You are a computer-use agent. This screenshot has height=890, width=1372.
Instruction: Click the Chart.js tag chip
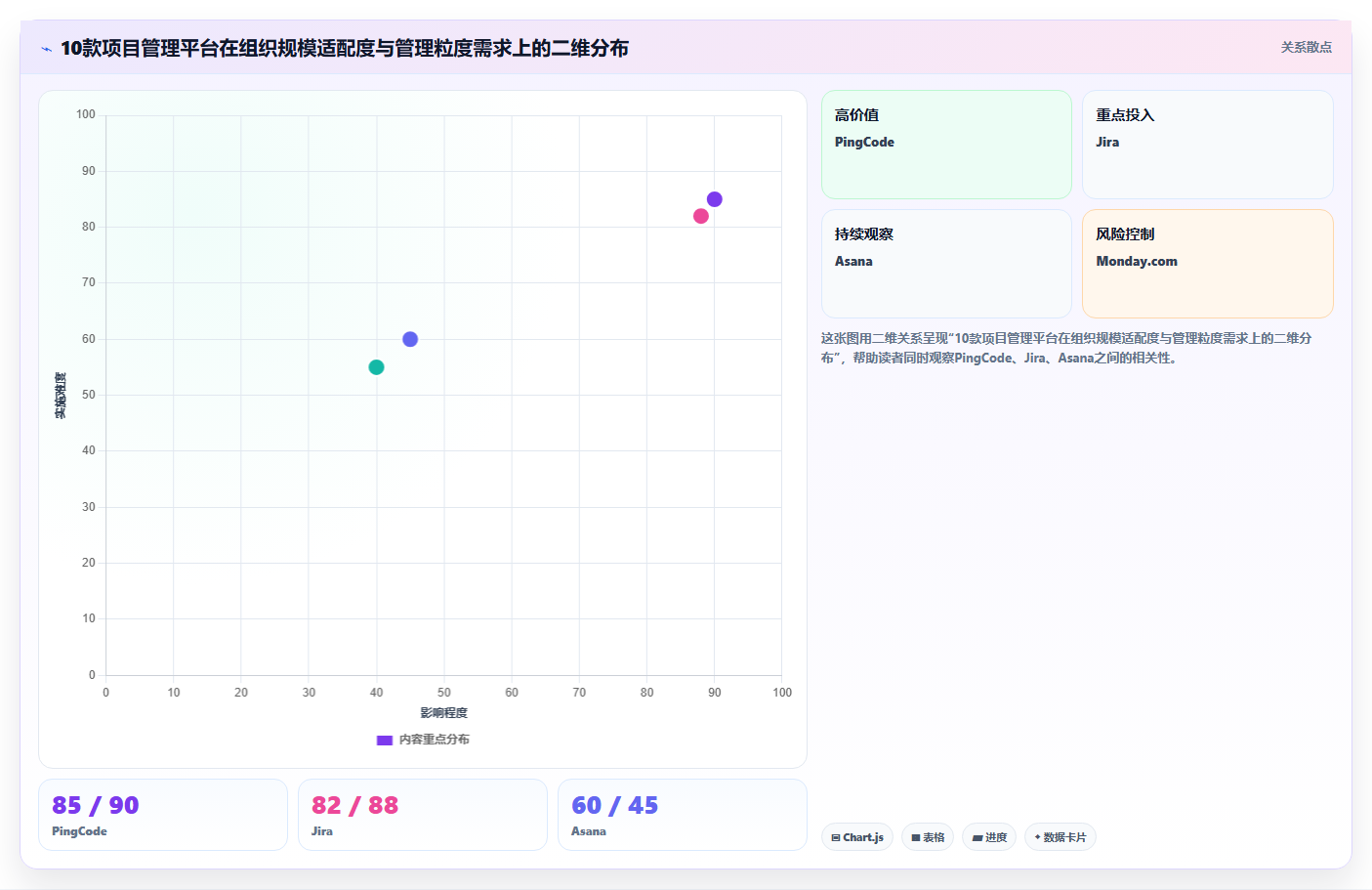(857, 837)
